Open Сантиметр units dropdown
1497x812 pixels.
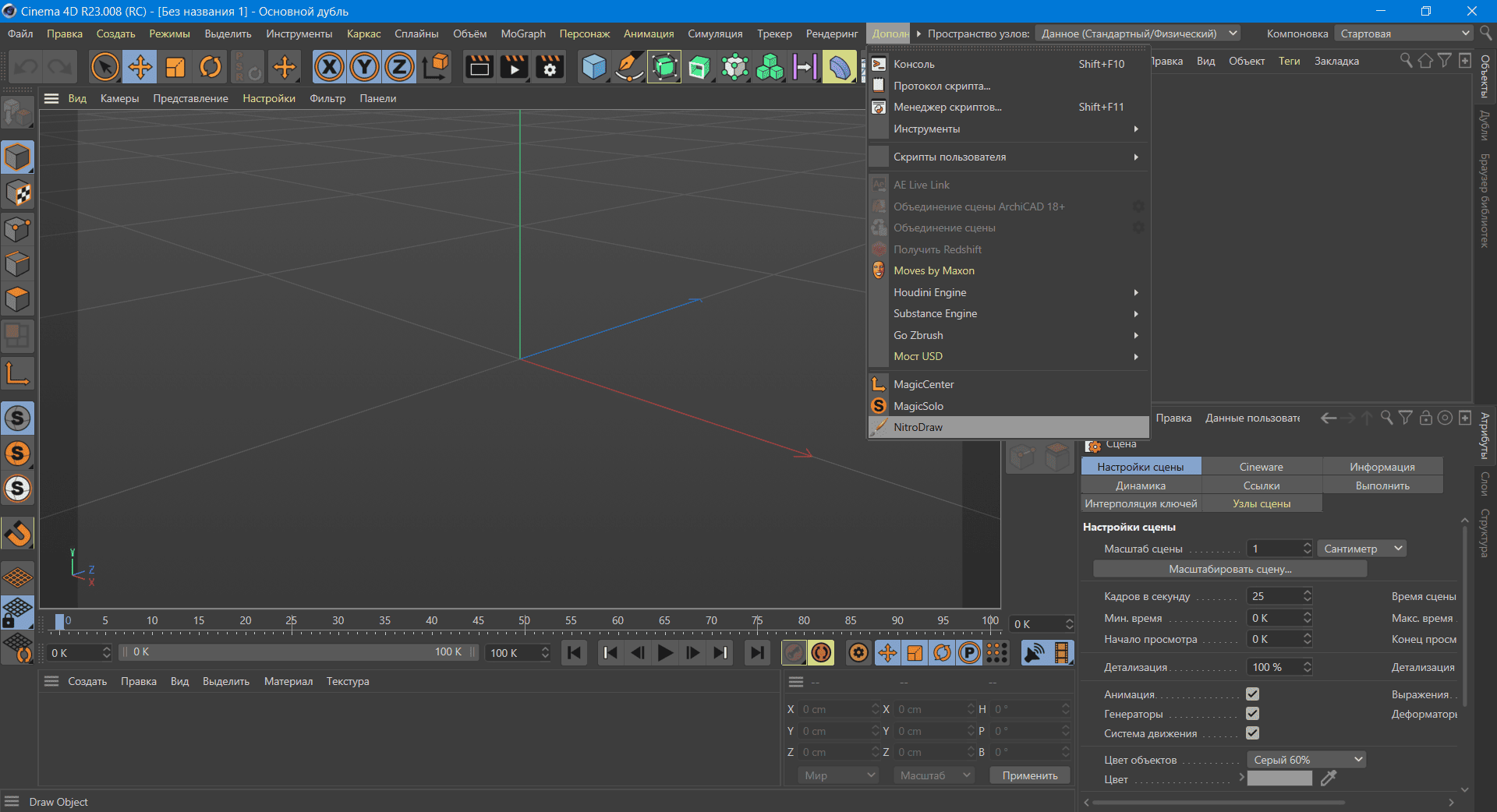(1362, 549)
